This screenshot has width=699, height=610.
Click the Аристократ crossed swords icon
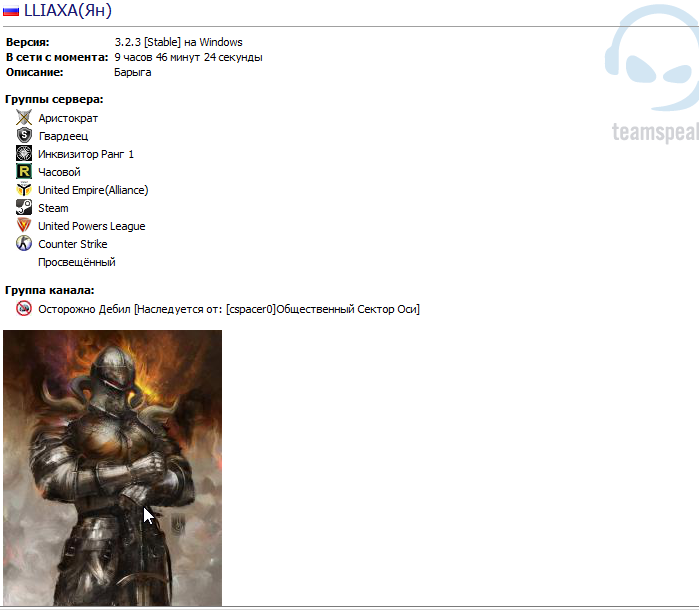pyautogui.click(x=24, y=118)
